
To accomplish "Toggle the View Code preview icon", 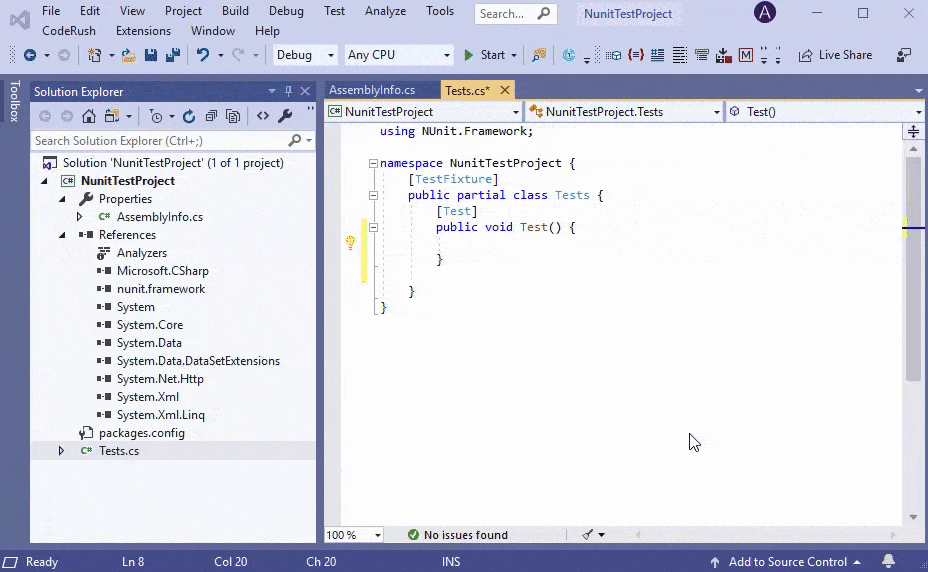I will coord(263,116).
